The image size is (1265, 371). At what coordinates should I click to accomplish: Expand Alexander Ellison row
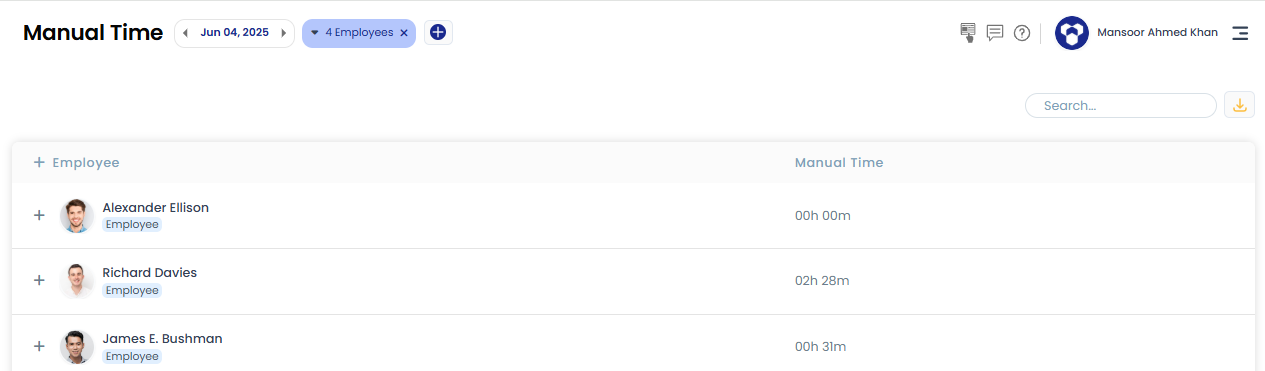click(x=39, y=215)
